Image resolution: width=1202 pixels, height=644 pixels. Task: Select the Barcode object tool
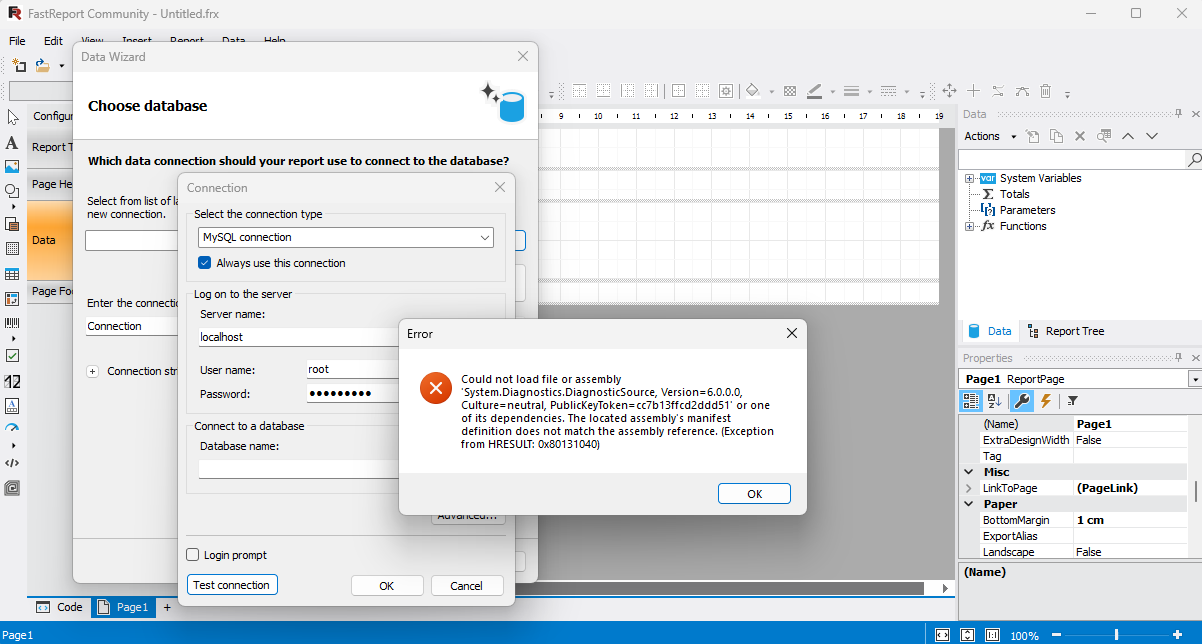[12, 323]
